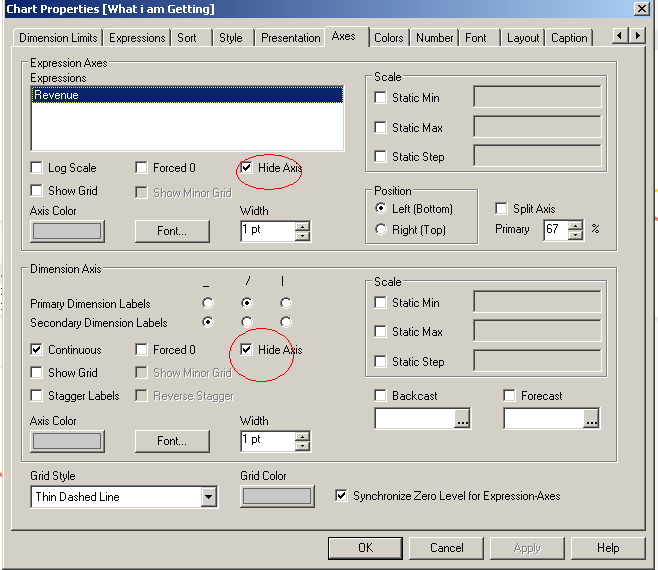Set Secondary Dimension Labels to vertical
Viewport: 658px width, 570px height.
pos(286,322)
